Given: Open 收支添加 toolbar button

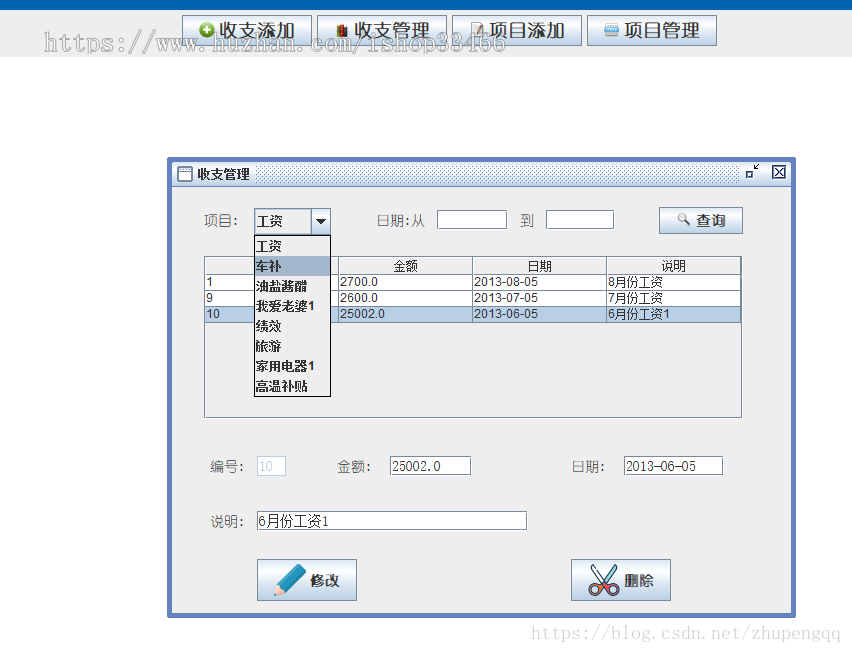Looking at the screenshot, I should pos(247,30).
